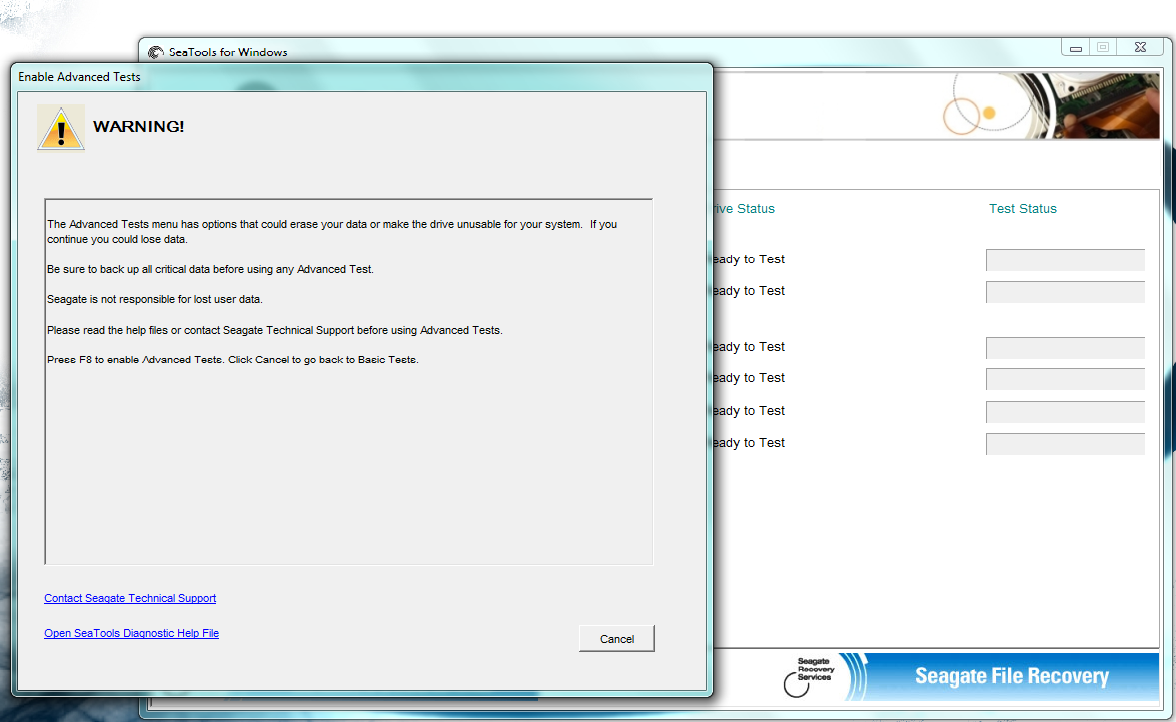
Task: Select the Drive Status column header
Action: tap(743, 208)
